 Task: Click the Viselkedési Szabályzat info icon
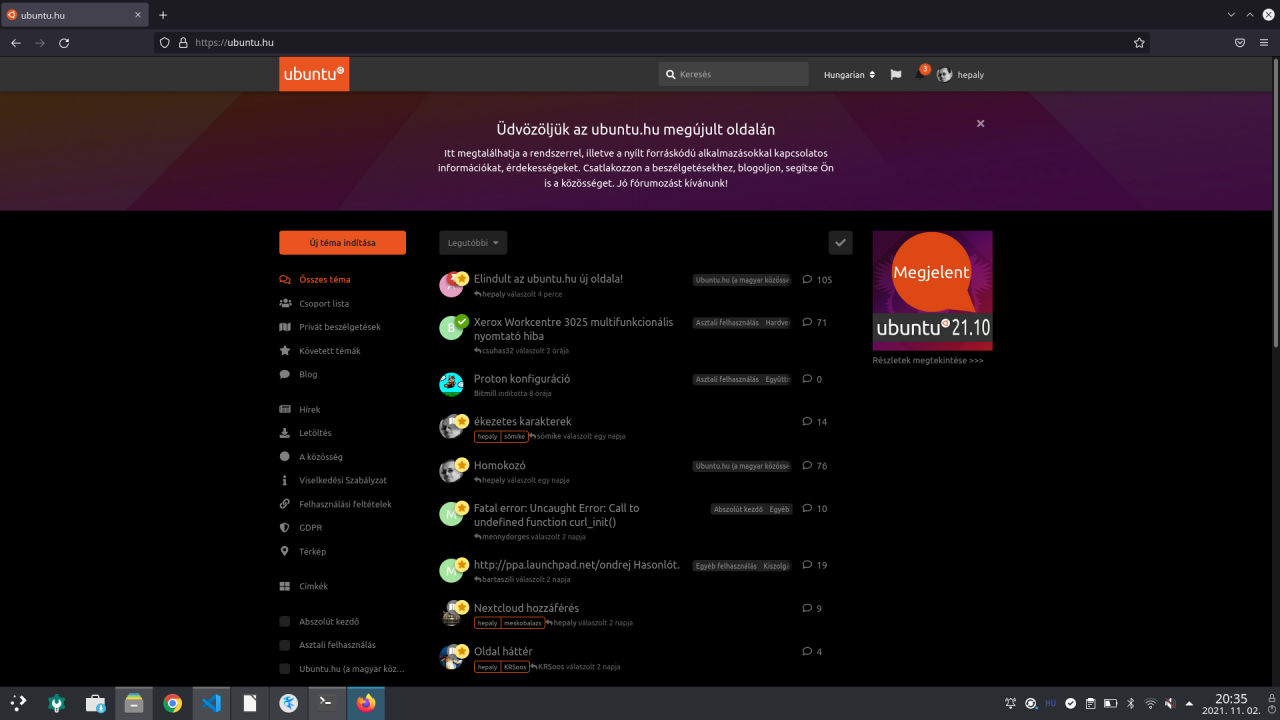pyautogui.click(x=285, y=481)
